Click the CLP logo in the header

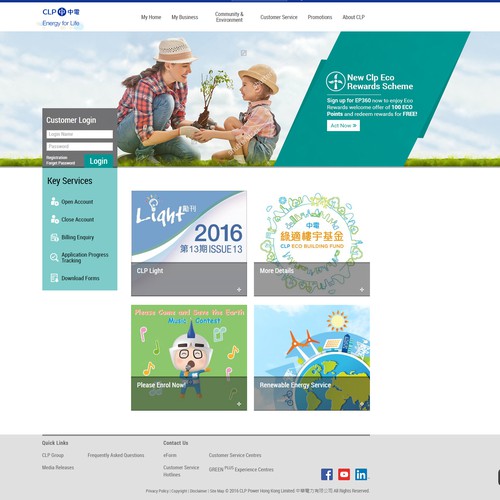[x=61, y=12]
